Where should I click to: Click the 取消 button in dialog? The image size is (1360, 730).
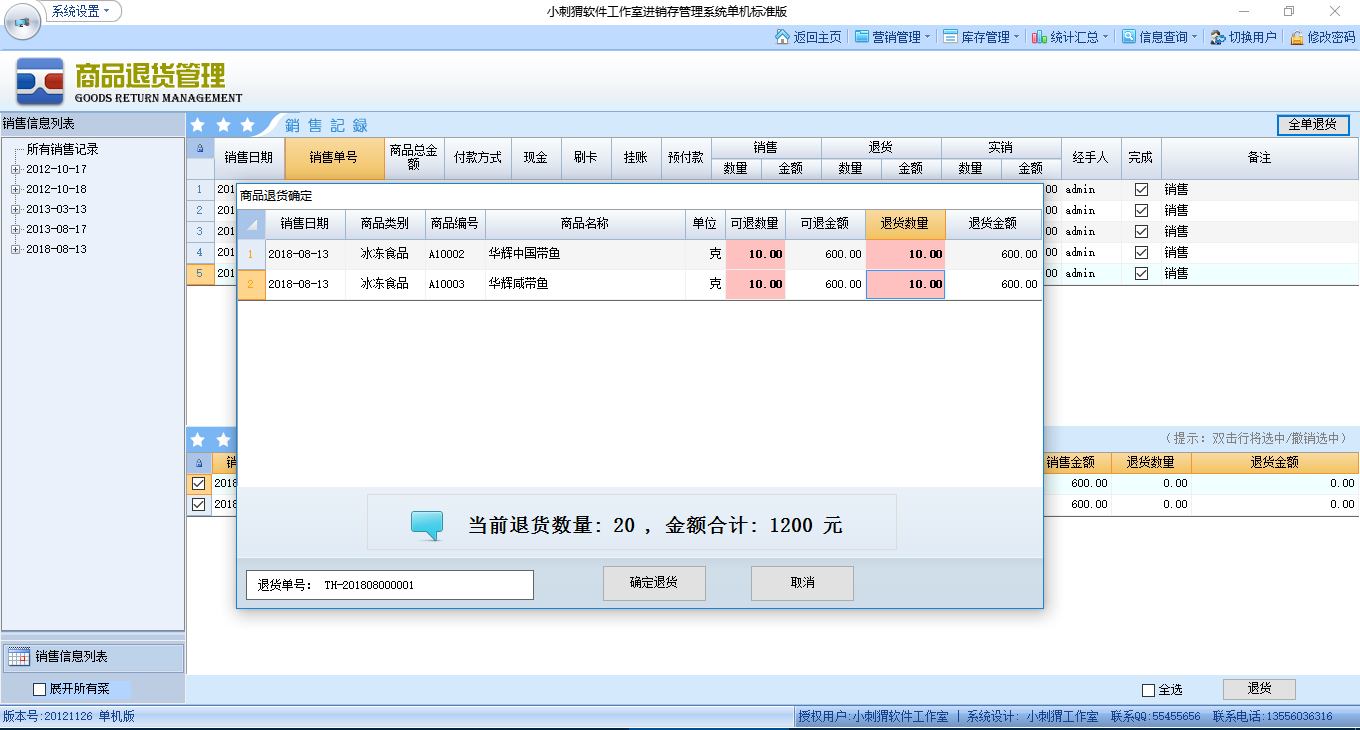click(802, 583)
